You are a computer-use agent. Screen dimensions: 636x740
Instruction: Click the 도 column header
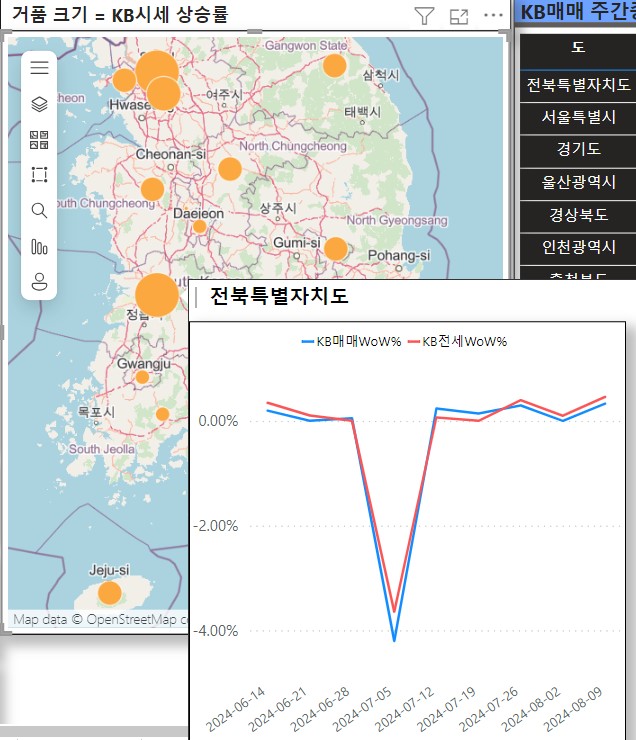(x=578, y=47)
